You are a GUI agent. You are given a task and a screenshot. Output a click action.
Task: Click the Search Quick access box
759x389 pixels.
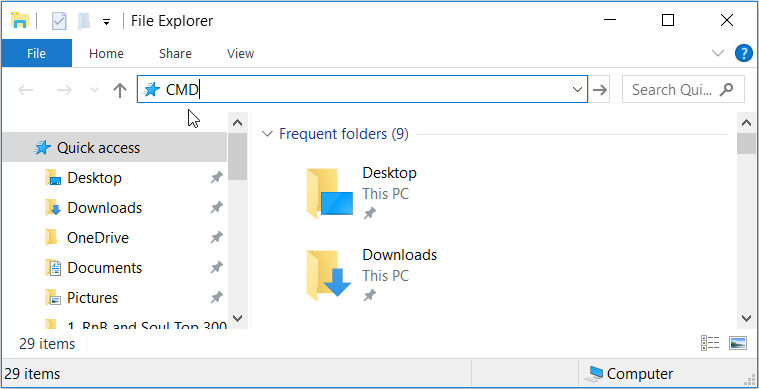683,89
